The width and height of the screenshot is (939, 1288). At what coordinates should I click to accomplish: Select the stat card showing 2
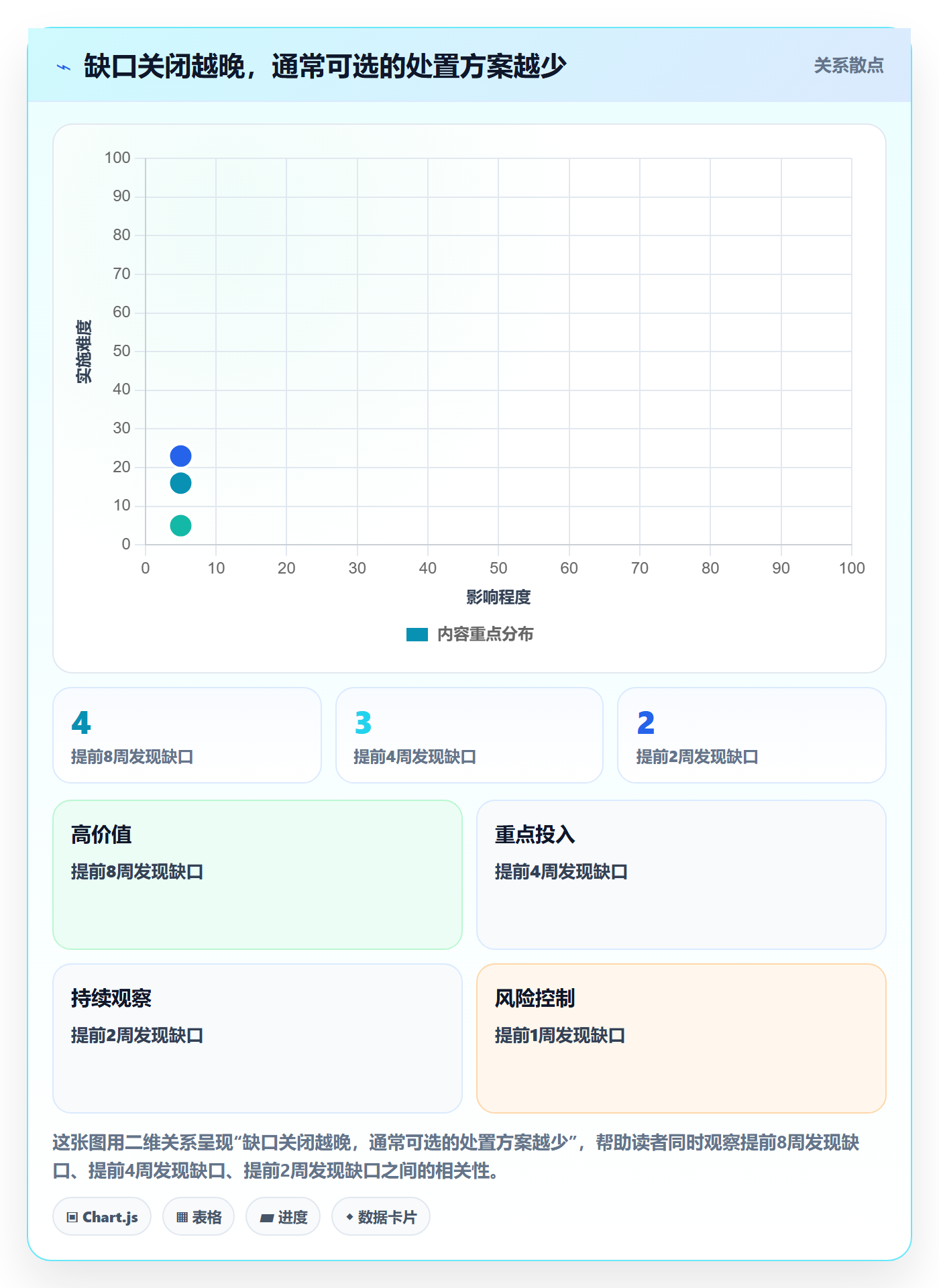coord(752,735)
